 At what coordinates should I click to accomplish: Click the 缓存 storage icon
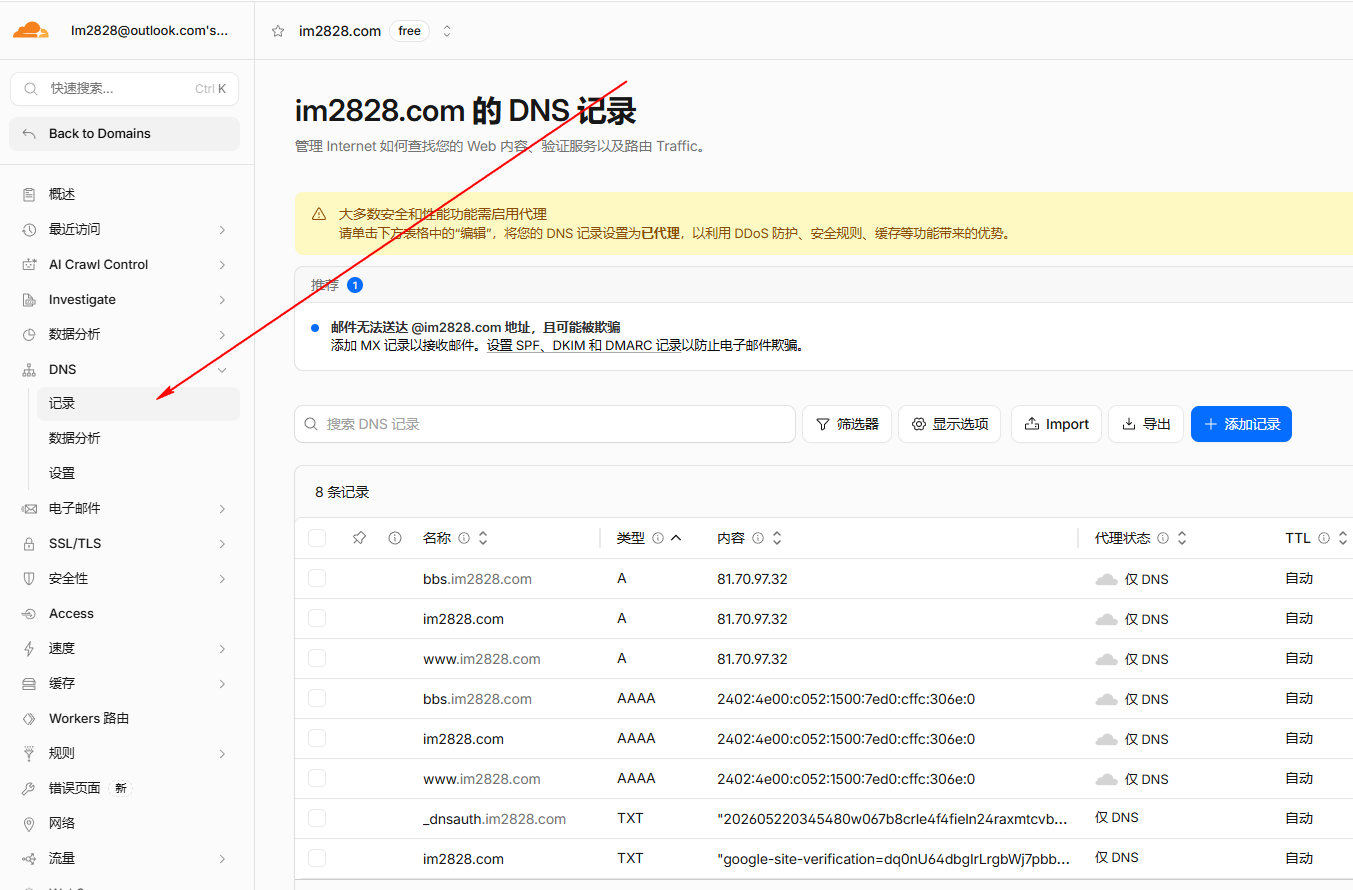pyautogui.click(x=29, y=683)
